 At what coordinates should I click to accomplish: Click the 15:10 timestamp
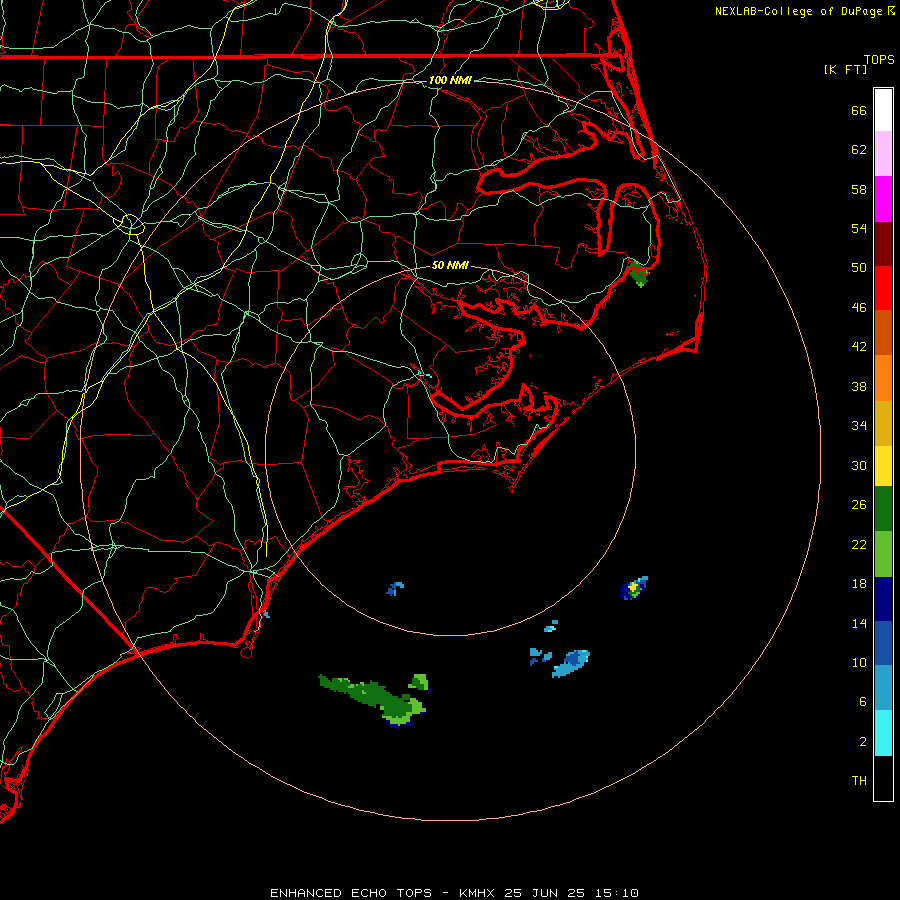click(616, 893)
